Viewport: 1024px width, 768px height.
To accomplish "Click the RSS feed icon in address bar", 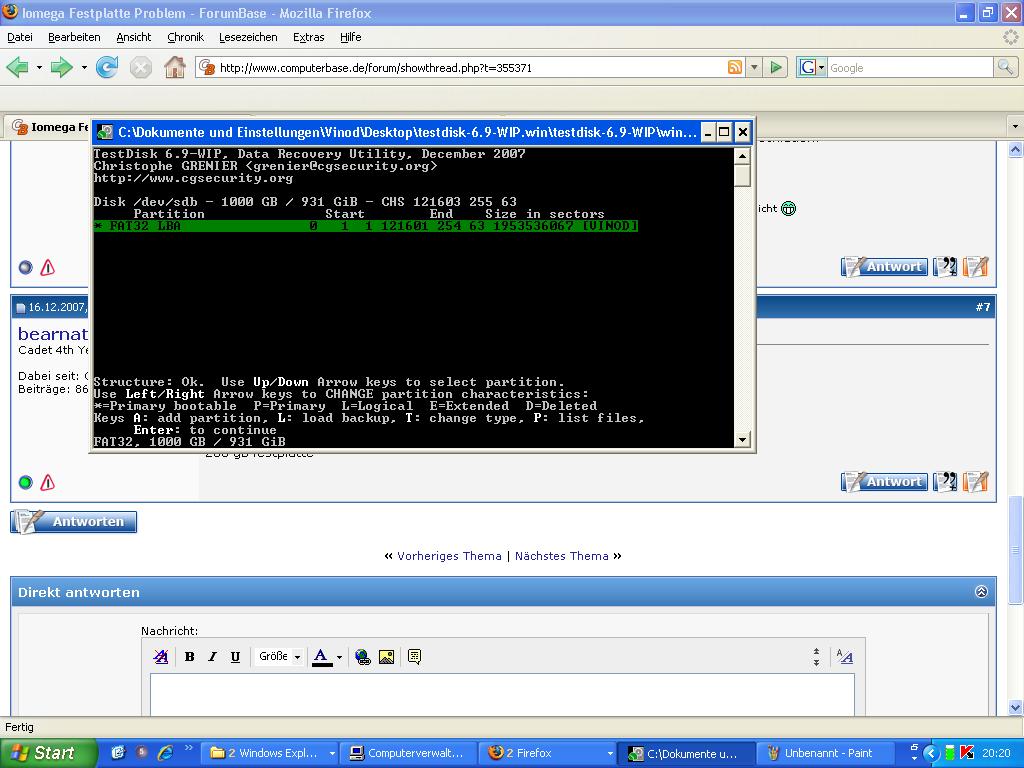I will coord(735,67).
